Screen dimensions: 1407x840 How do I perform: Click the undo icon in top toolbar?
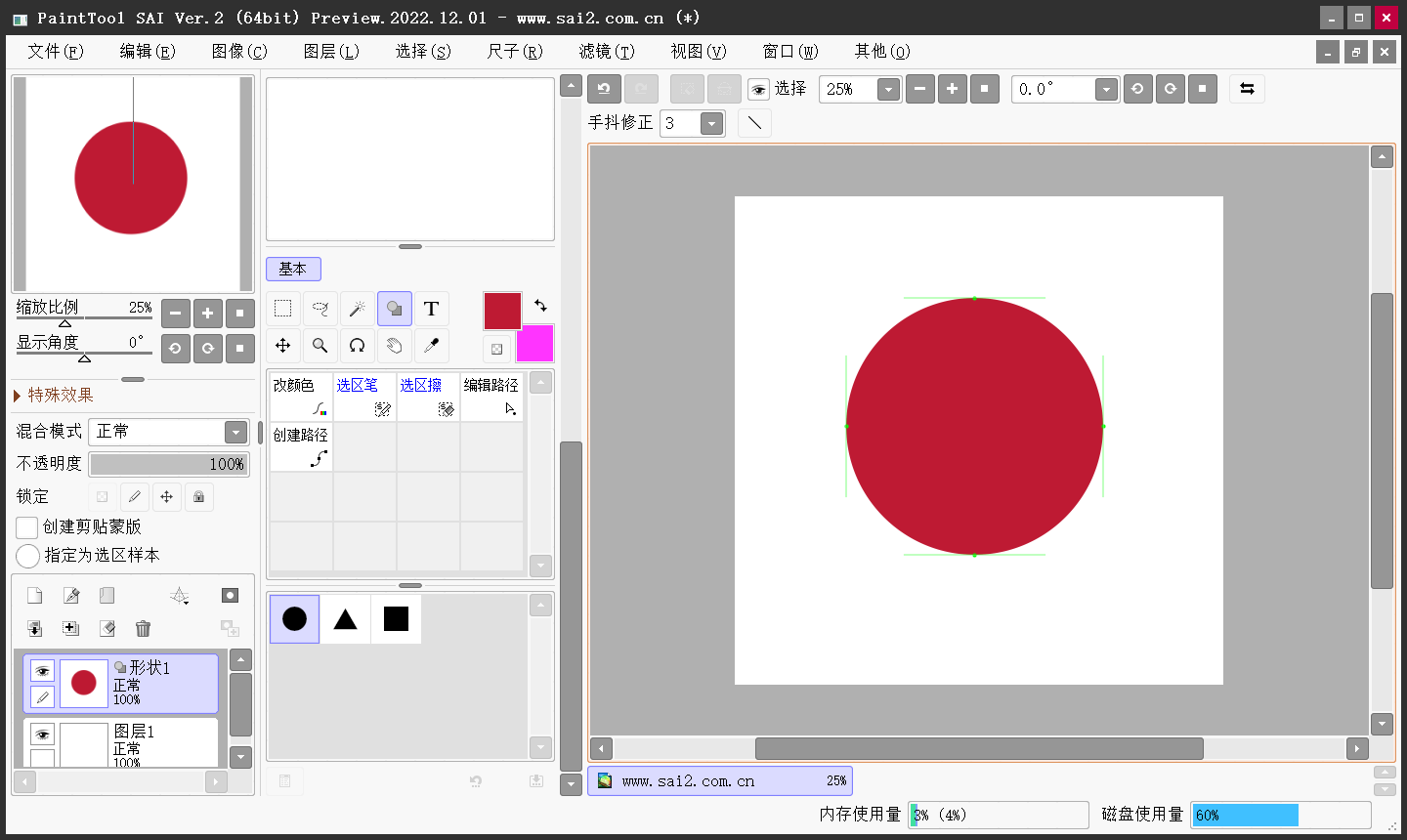click(604, 89)
